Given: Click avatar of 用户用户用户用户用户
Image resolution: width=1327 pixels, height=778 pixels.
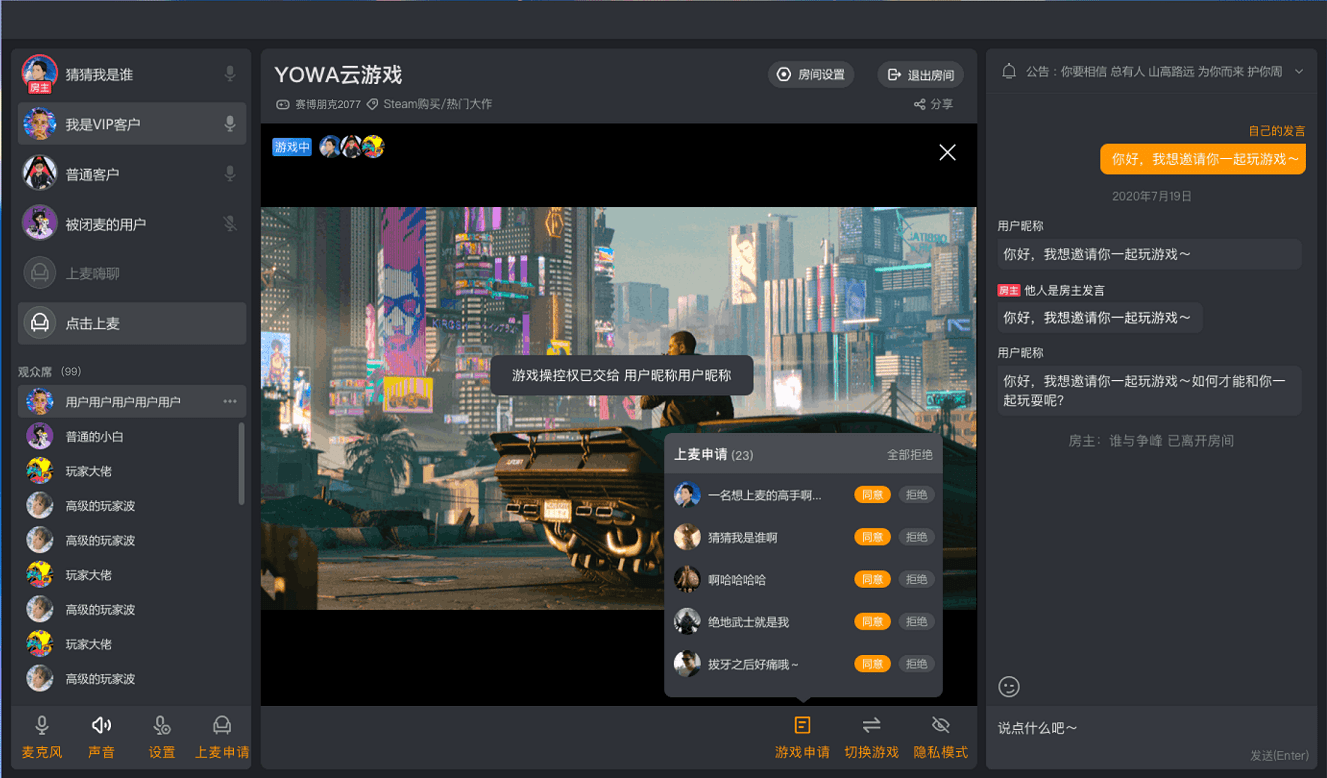Looking at the screenshot, I should 40,402.
